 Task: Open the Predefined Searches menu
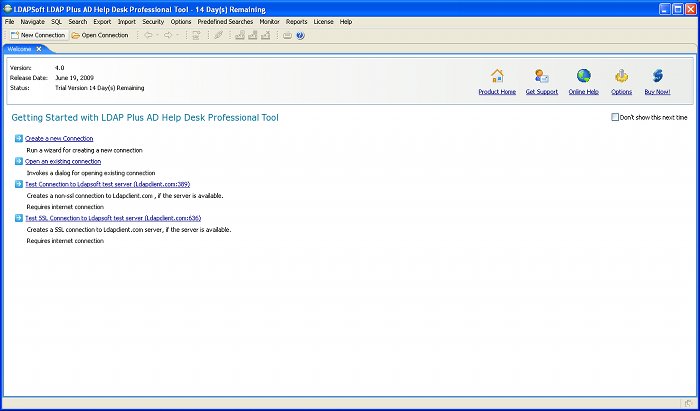click(225, 21)
